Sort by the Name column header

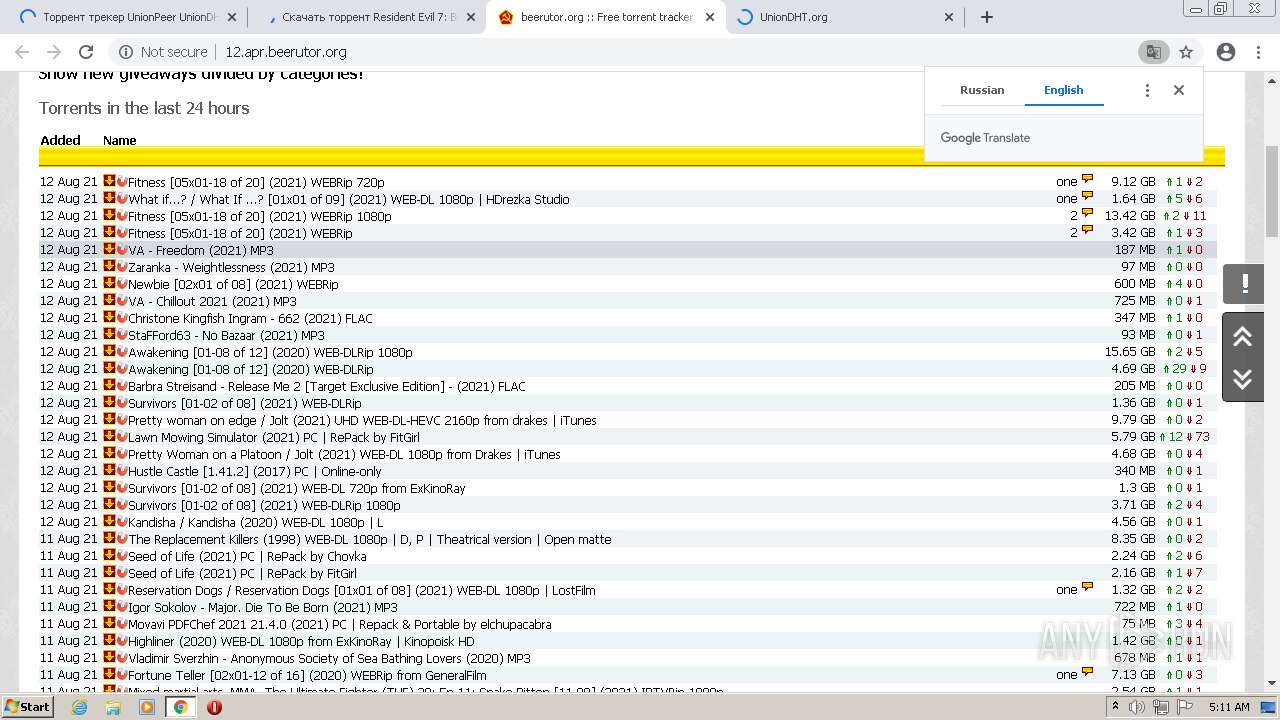(119, 140)
